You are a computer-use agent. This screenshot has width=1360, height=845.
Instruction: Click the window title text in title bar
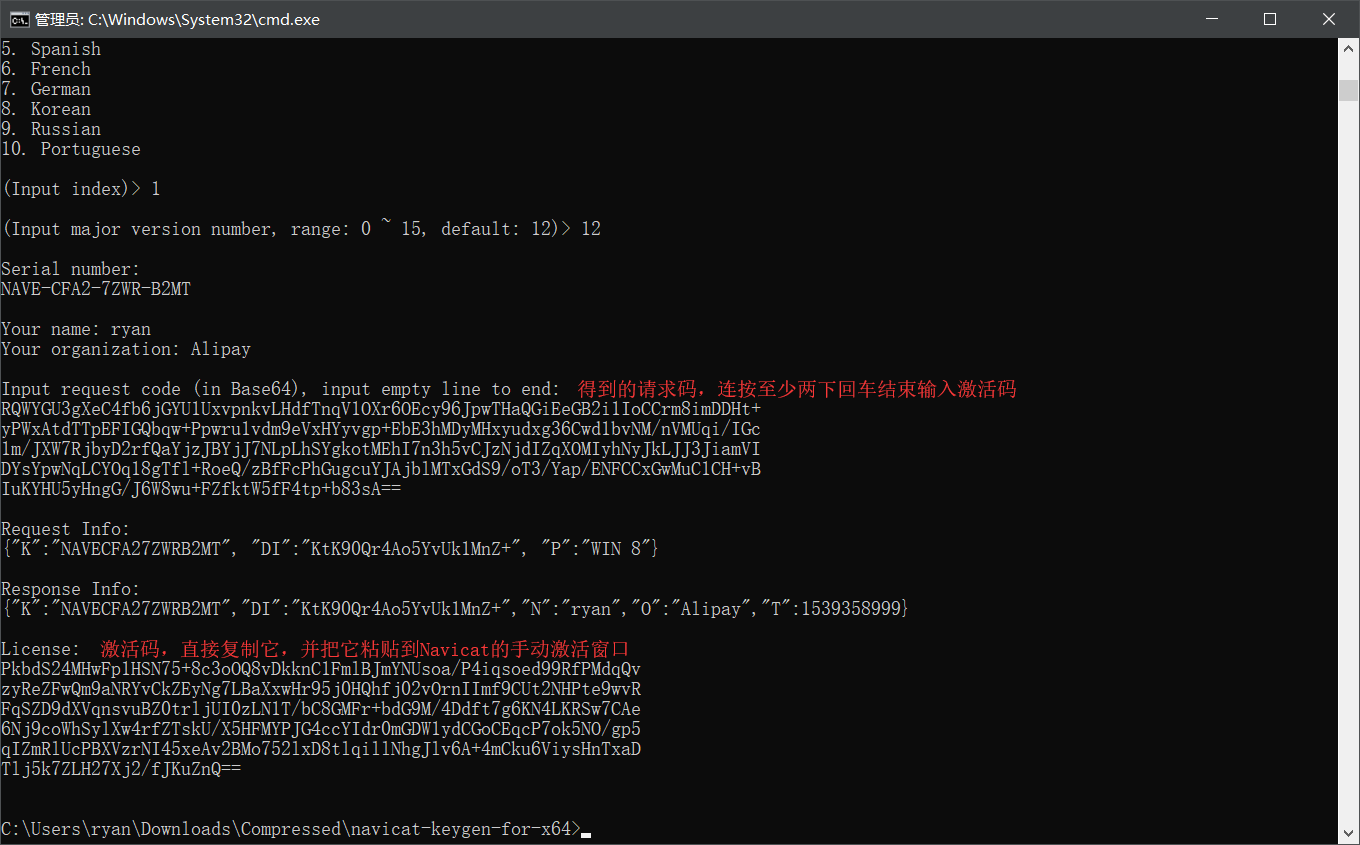click(178, 19)
